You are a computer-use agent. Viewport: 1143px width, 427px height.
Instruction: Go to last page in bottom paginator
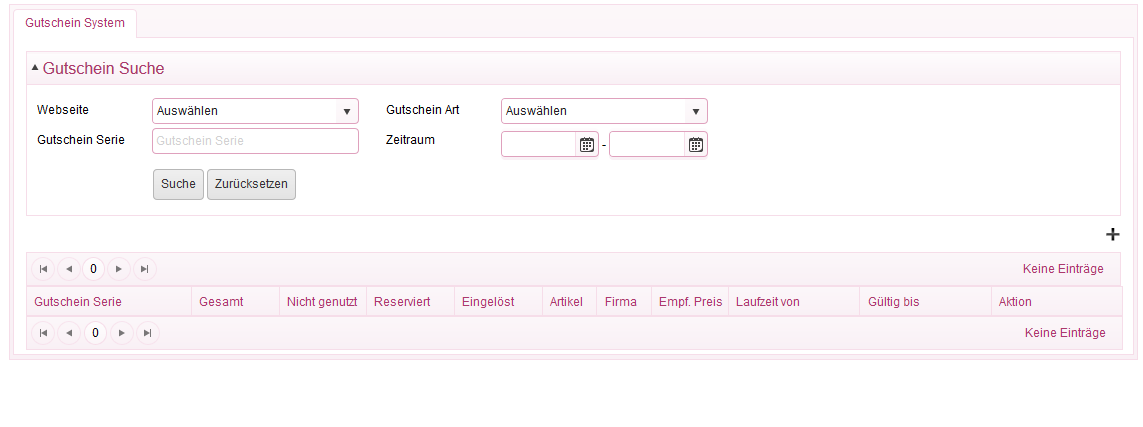tap(147, 333)
